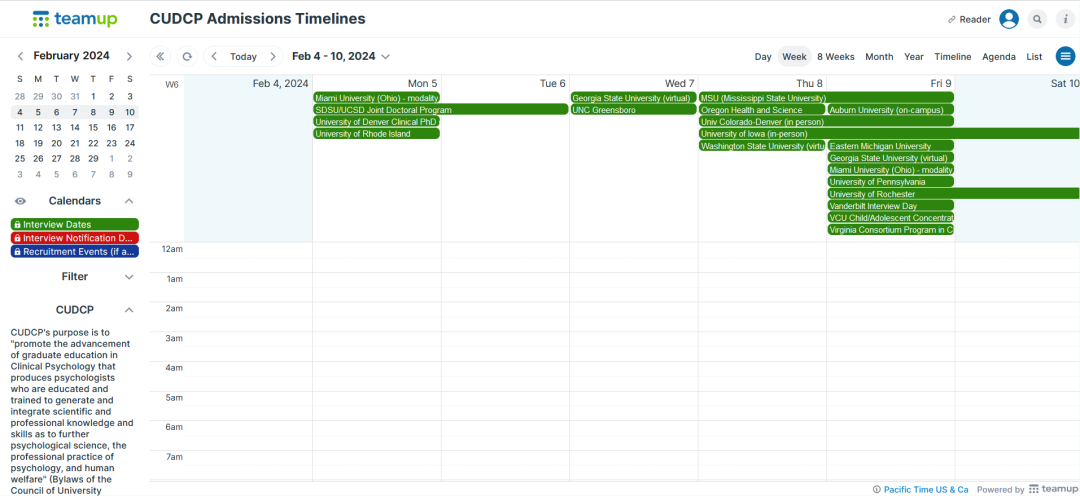Click the user profile avatar icon
The width and height of the screenshot is (1080, 496).
pos(1009,19)
